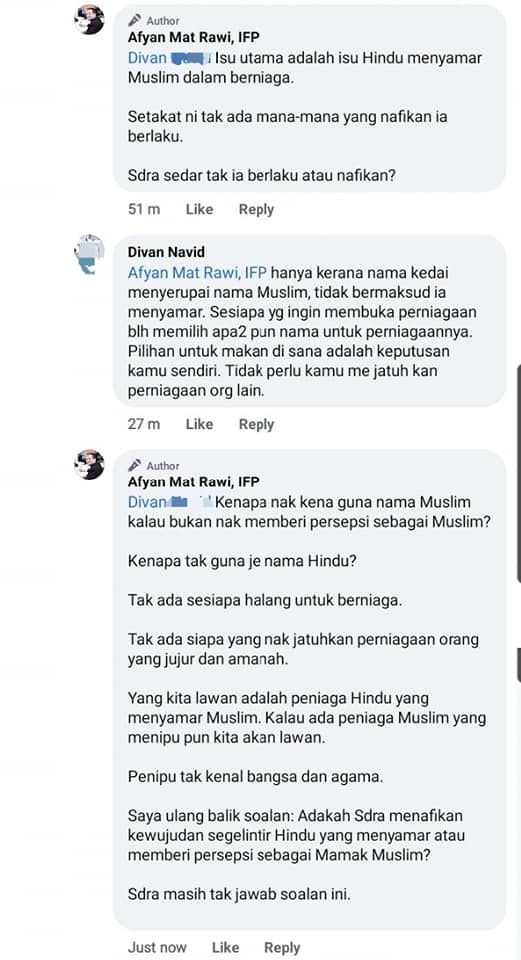Click the 51 m timestamp
521x960 pixels.
click(x=144, y=209)
